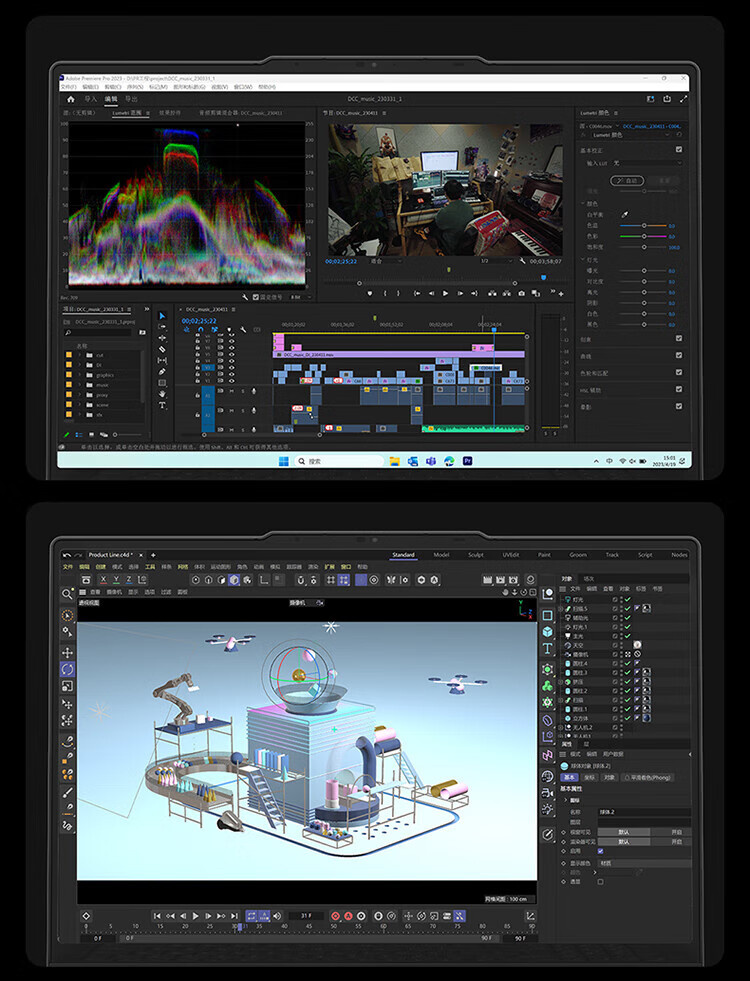750x981 pixels.
Task: Select the Razor tool in Premiere's toolbar
Action: (x=162, y=349)
